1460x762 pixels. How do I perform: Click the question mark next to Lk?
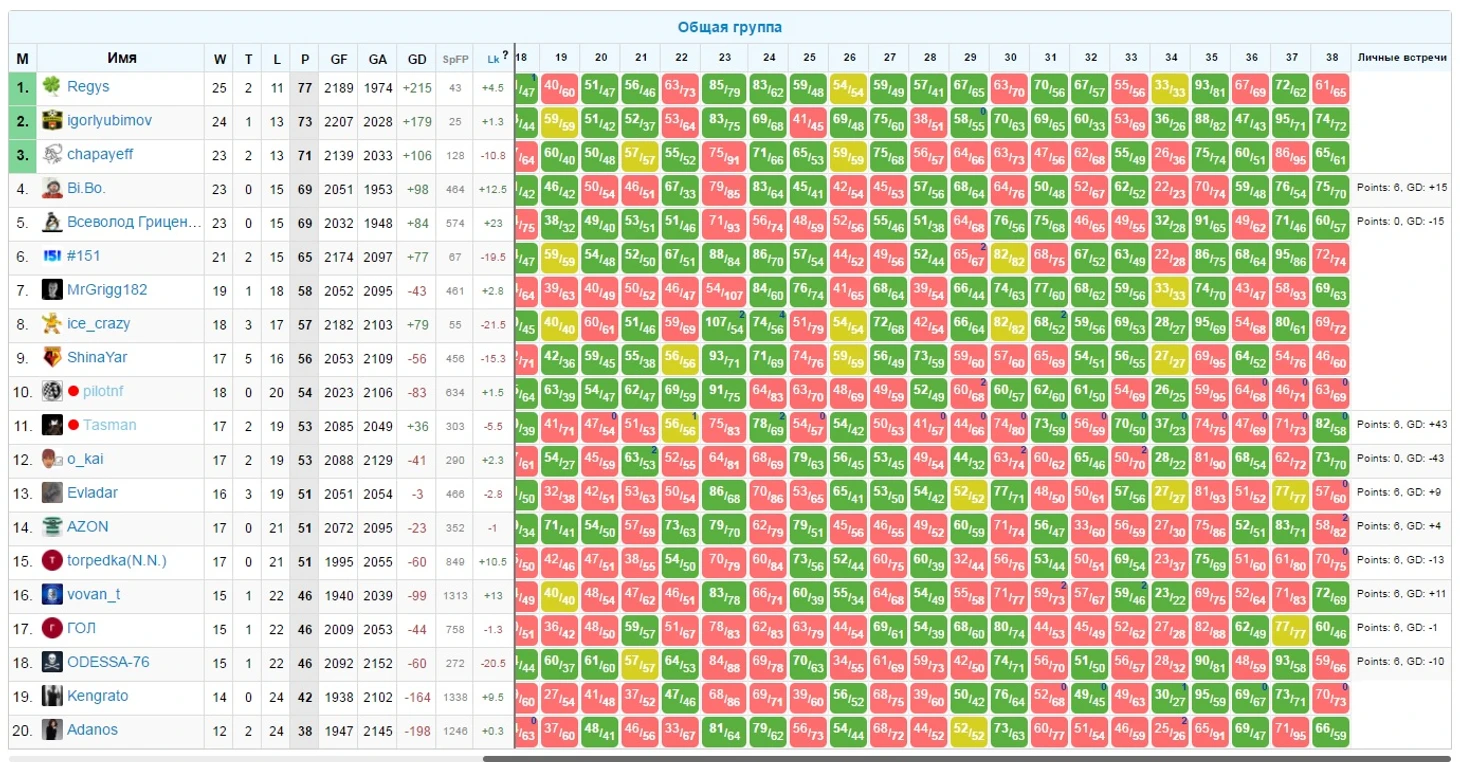tap(505, 56)
